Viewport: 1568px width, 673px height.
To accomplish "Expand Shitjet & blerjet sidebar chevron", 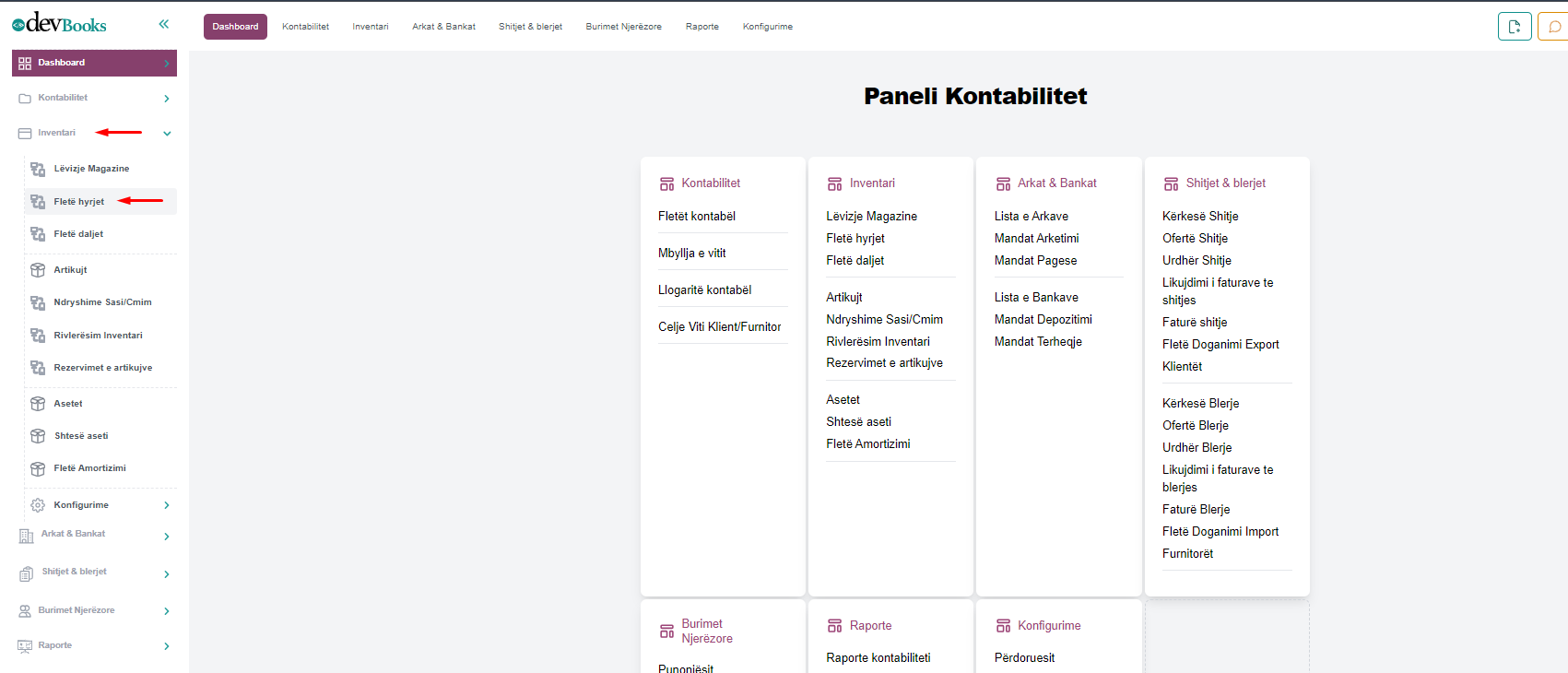I will [x=167, y=574].
